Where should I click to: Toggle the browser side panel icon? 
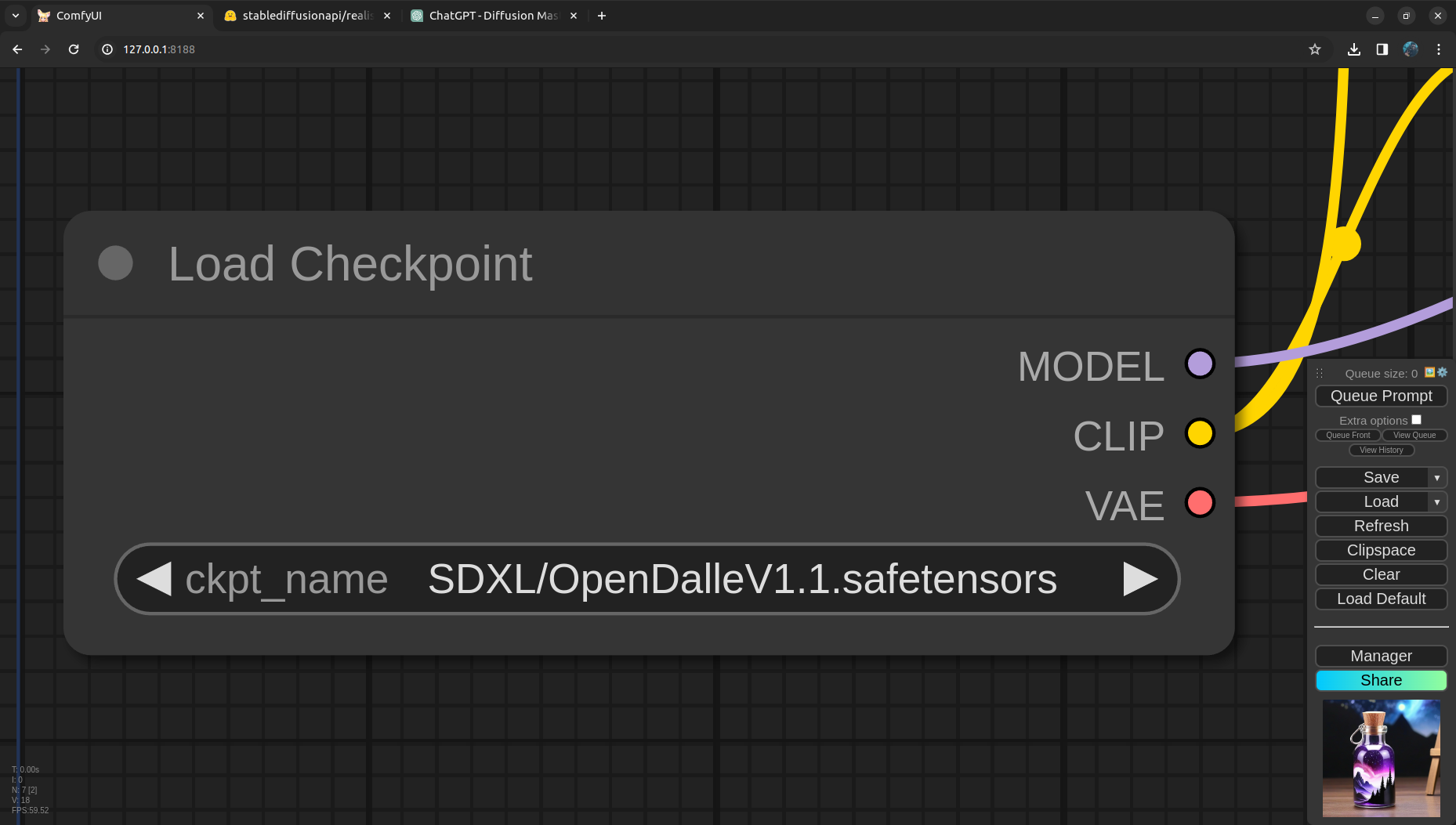tap(1382, 49)
